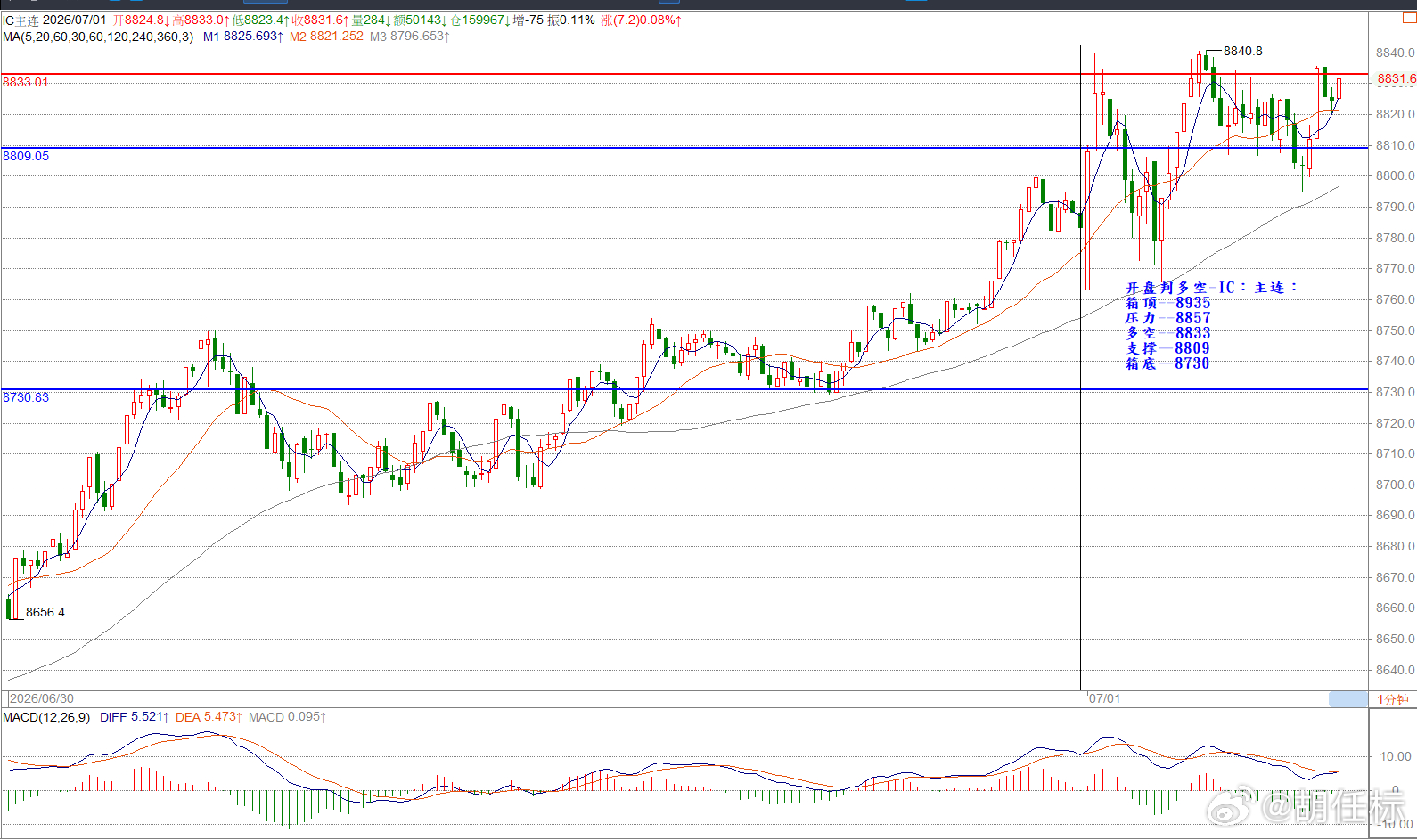Image resolution: width=1417 pixels, height=840 pixels.
Task: Click the 8840.8 high price marker
Action: click(1242, 52)
